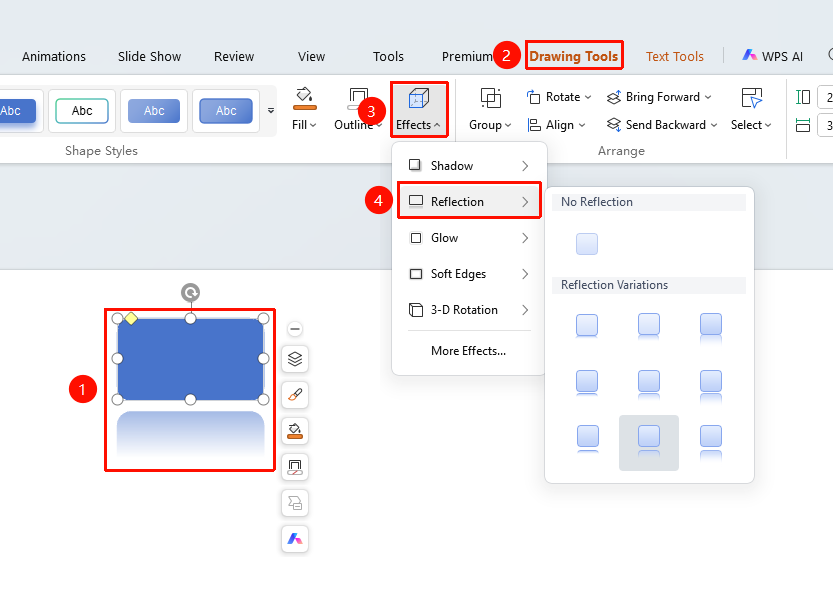The width and height of the screenshot is (833, 593).
Task: Click the format painter brush icon beside the shape
Action: (x=295, y=395)
